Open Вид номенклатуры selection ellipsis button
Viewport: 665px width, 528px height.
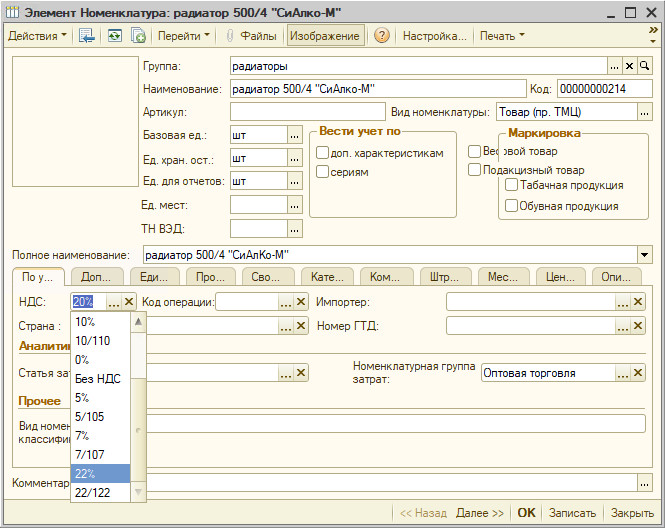644,112
